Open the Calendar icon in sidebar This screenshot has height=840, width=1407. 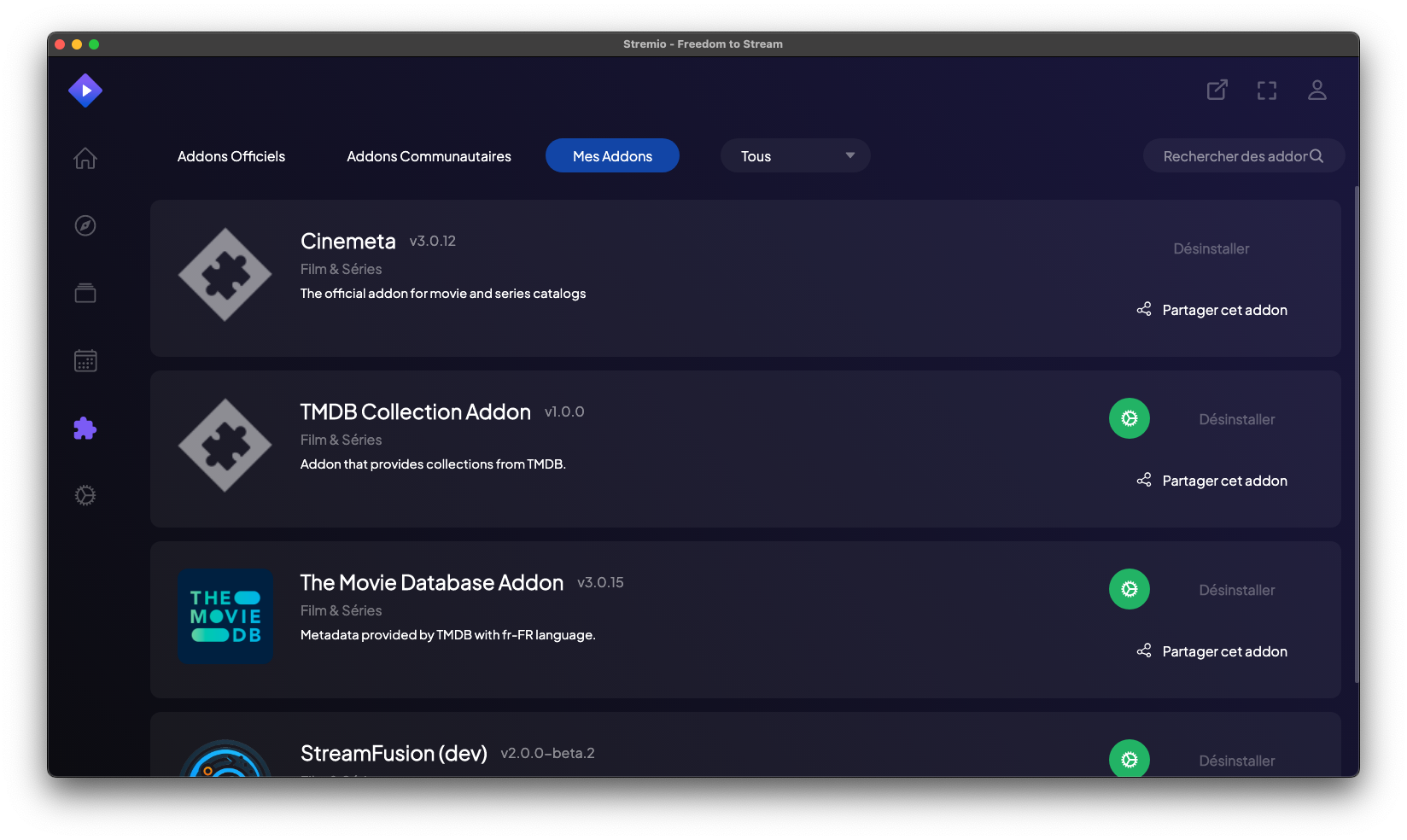pos(85,360)
